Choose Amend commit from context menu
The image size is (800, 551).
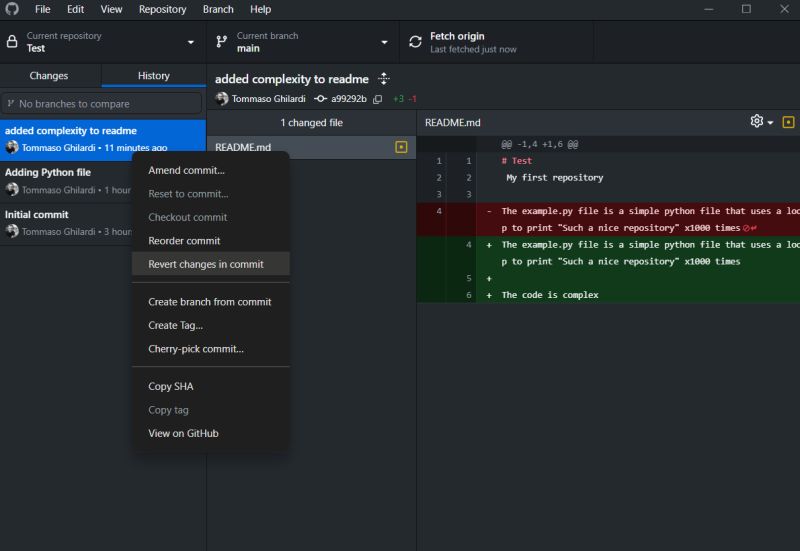211,170
